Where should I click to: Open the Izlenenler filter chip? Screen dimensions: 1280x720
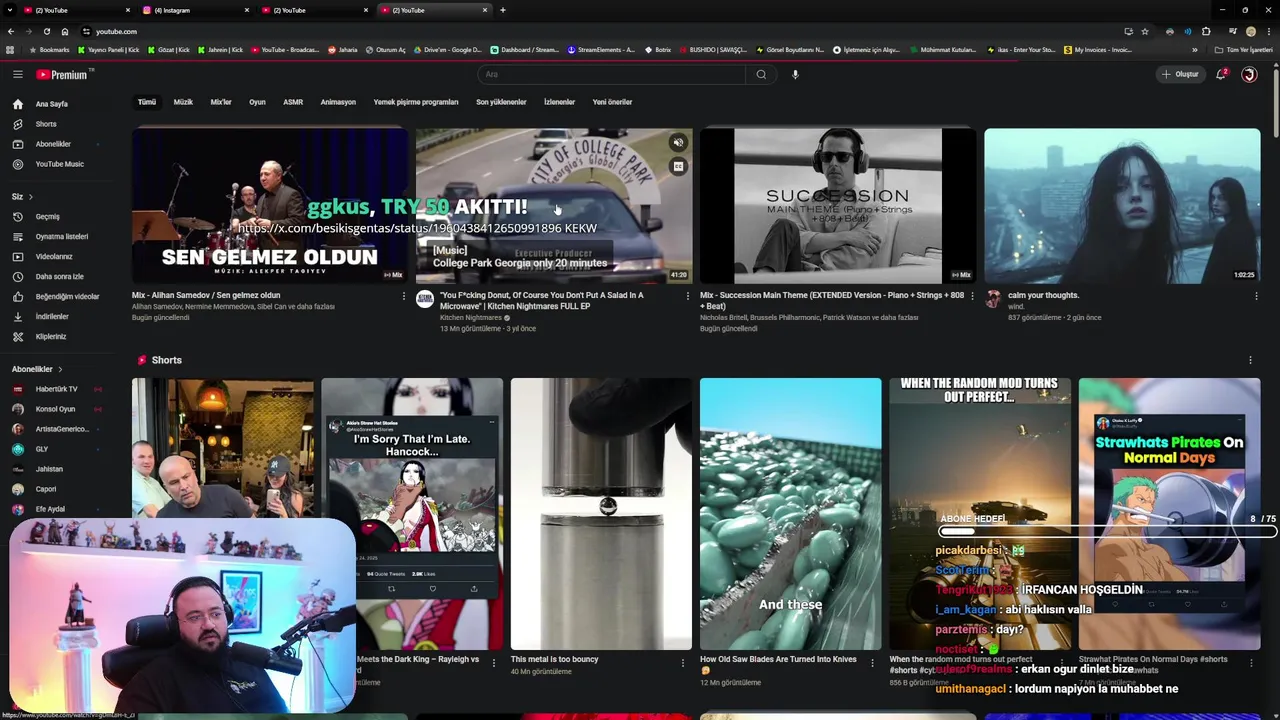pos(559,102)
